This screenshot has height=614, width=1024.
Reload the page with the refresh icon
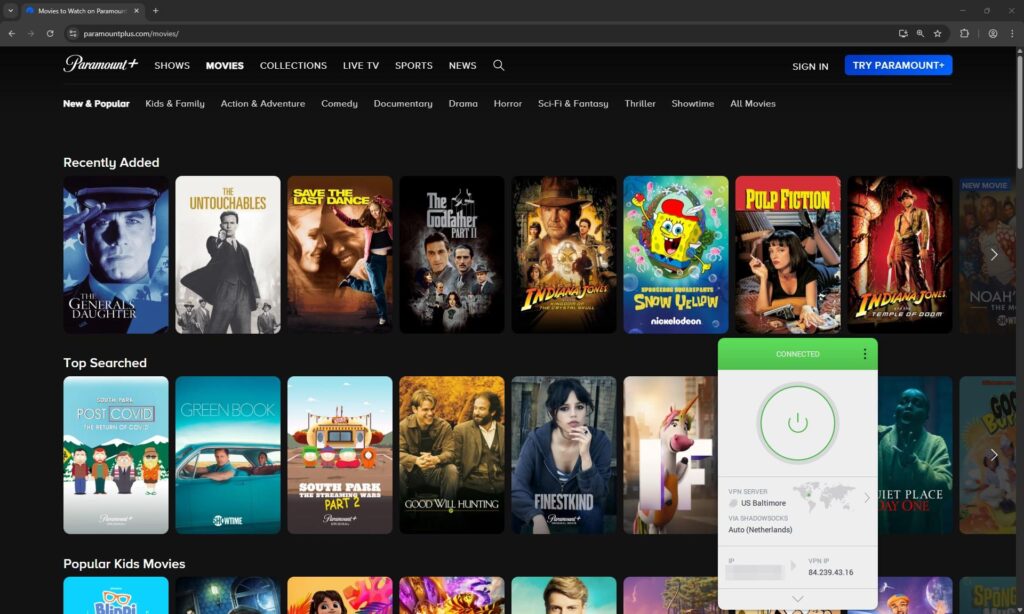50,33
